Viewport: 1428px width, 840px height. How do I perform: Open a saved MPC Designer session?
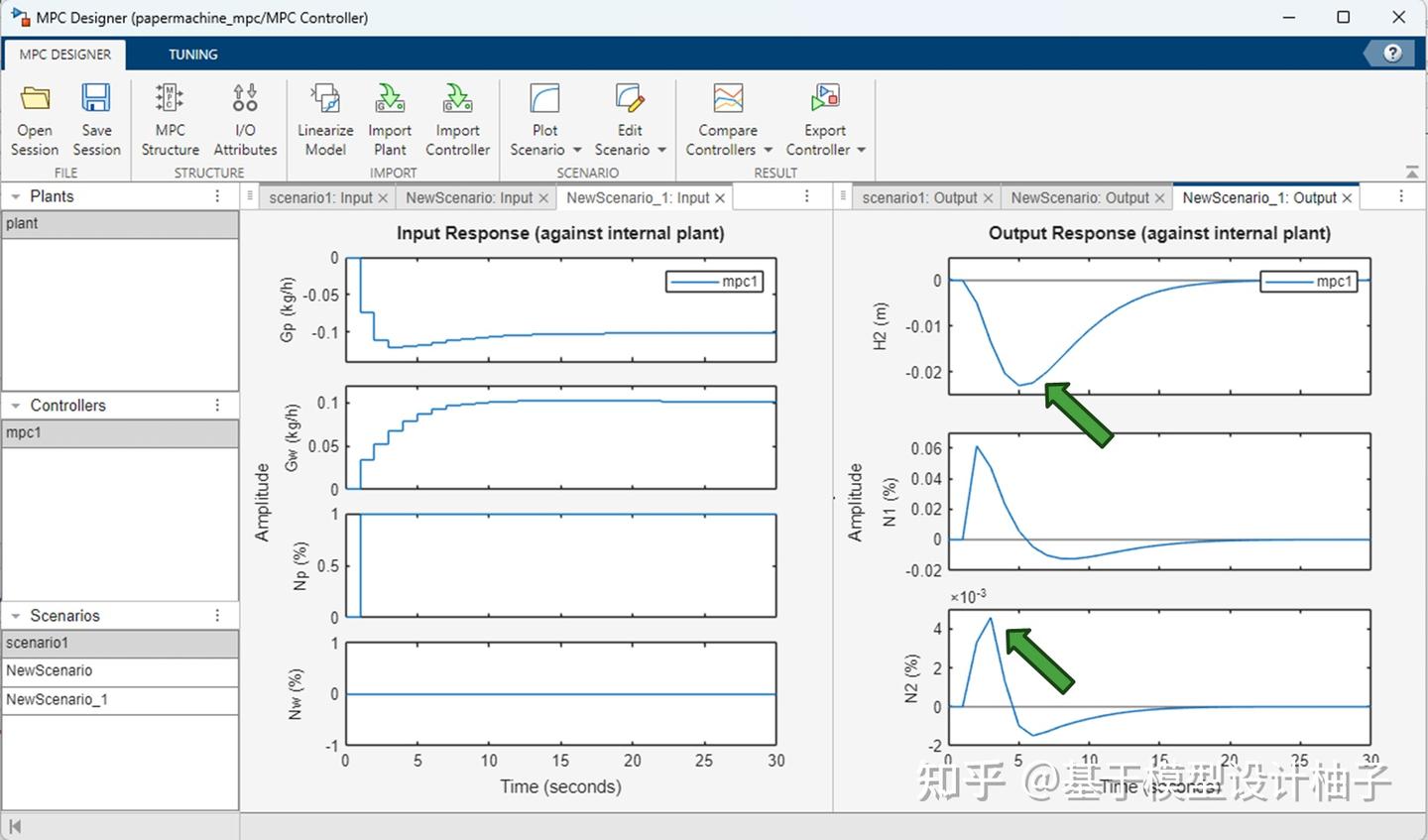[x=34, y=119]
